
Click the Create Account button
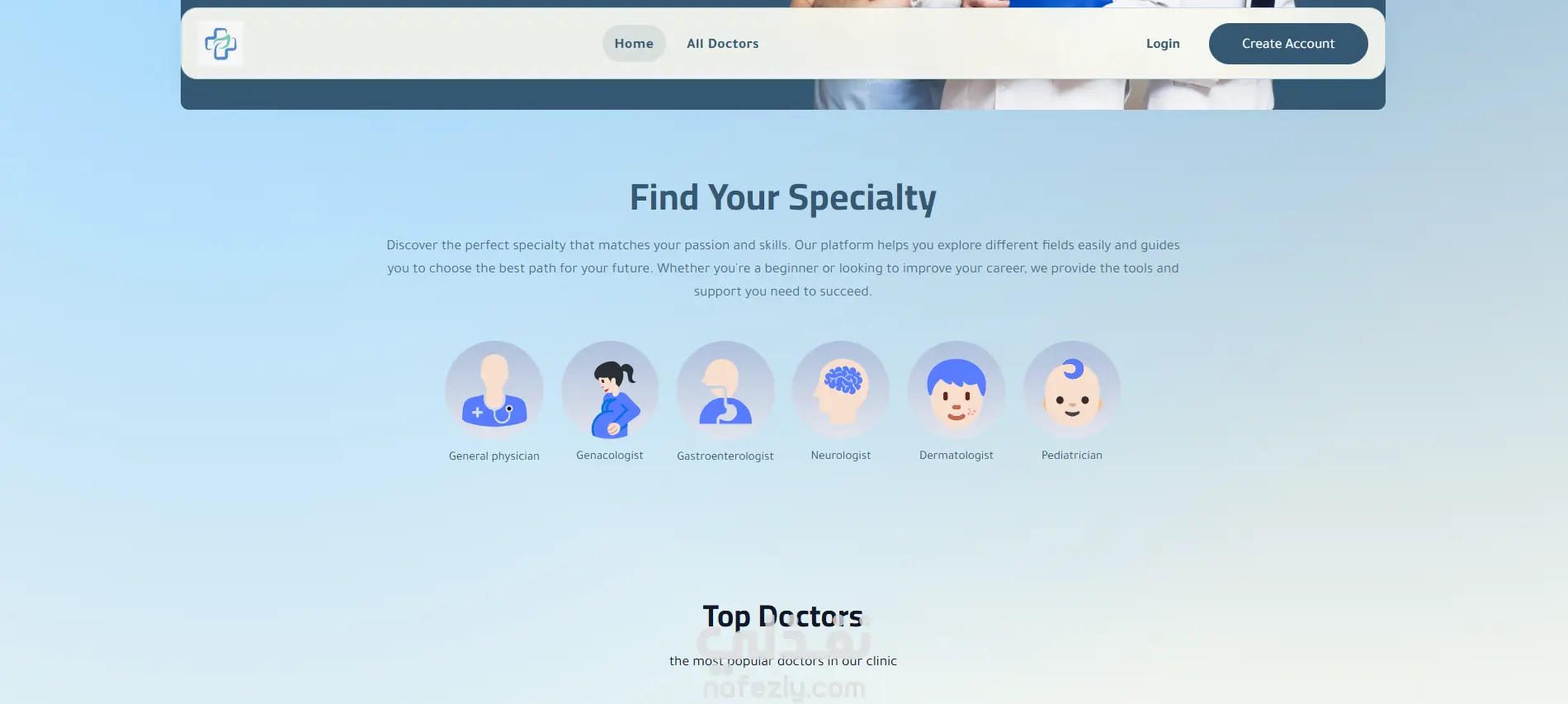(1288, 44)
